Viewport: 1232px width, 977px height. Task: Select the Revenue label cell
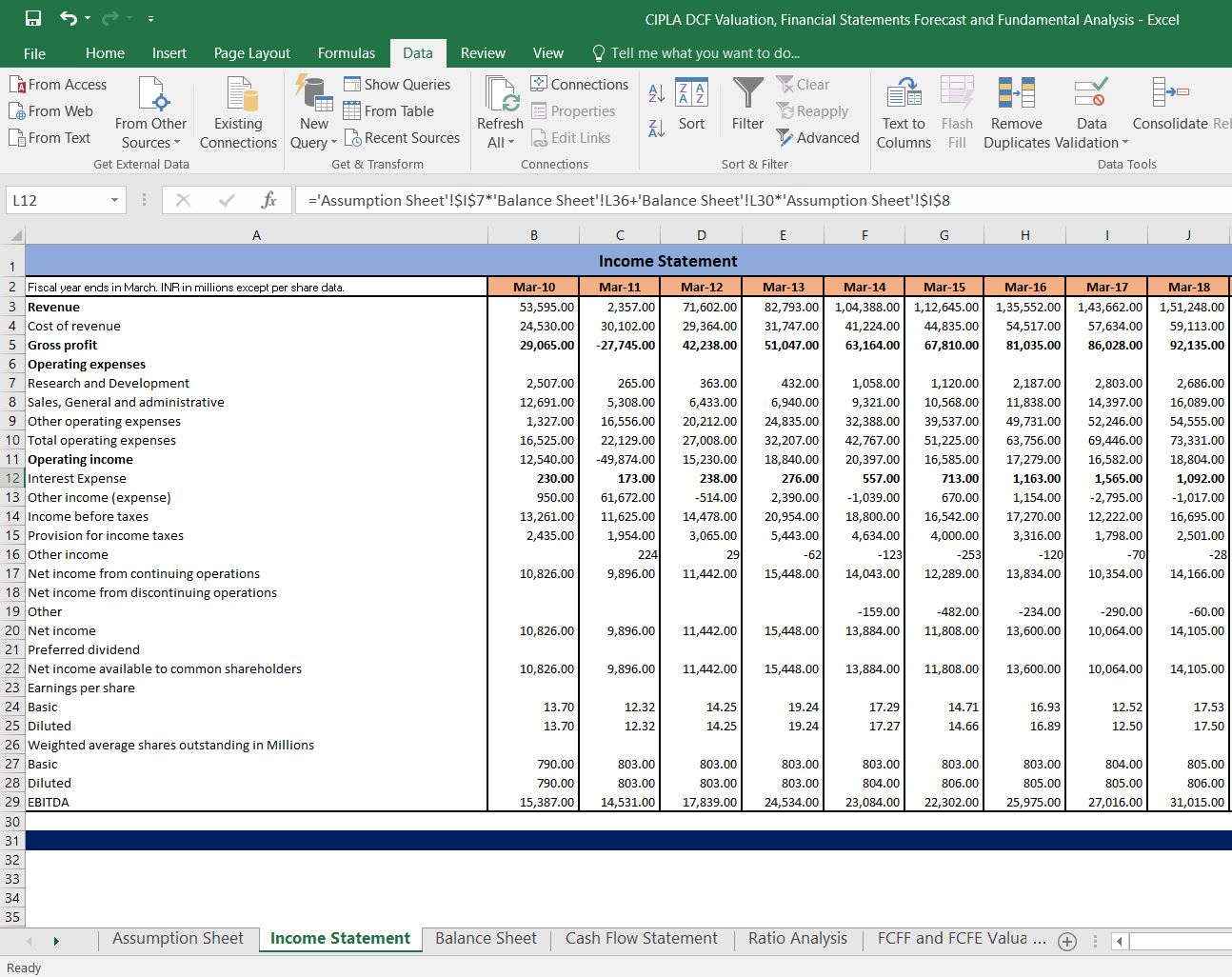pos(256,307)
